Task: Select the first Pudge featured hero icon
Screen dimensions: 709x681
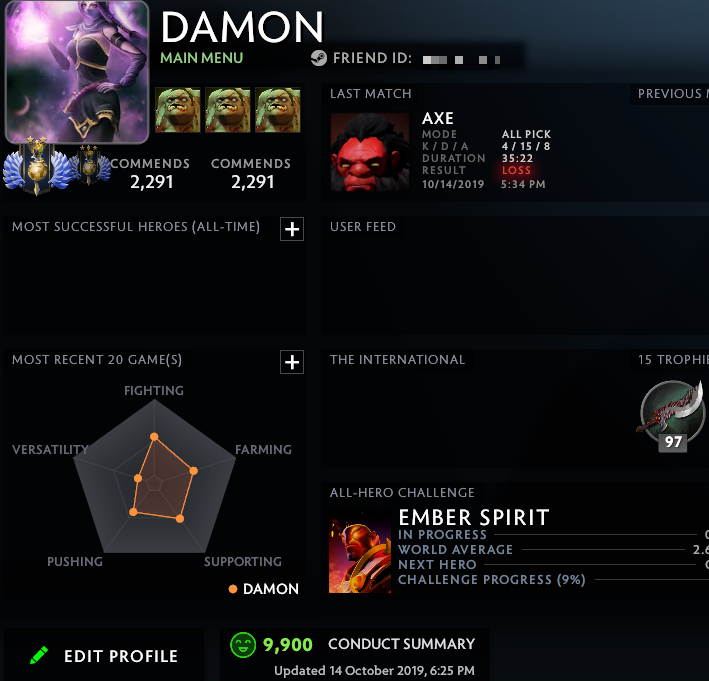Action: tap(178, 110)
